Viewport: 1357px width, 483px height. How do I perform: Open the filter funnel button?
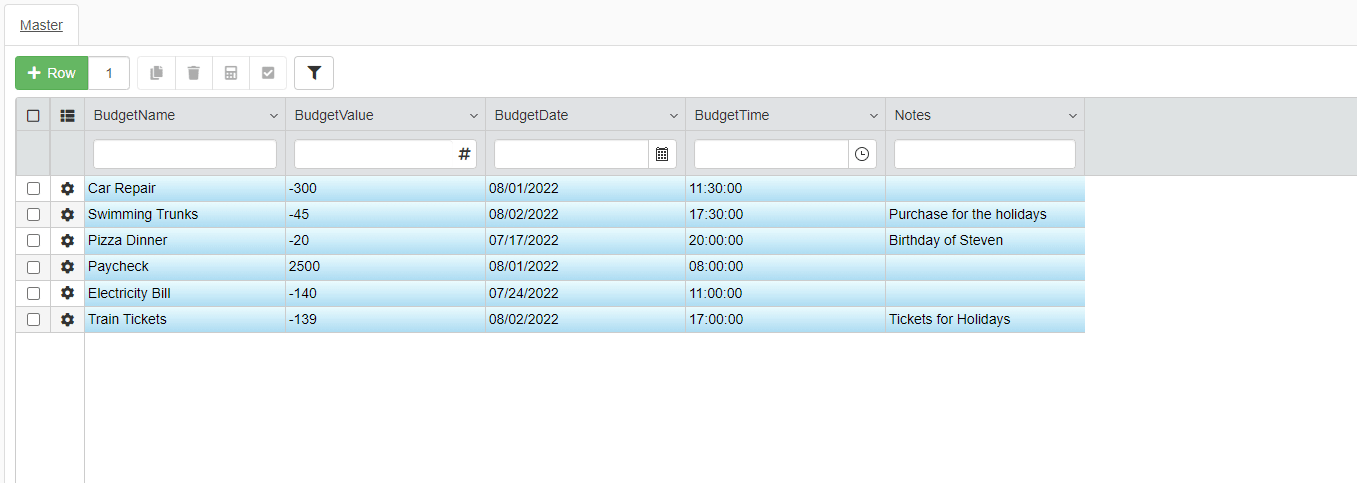click(x=314, y=73)
